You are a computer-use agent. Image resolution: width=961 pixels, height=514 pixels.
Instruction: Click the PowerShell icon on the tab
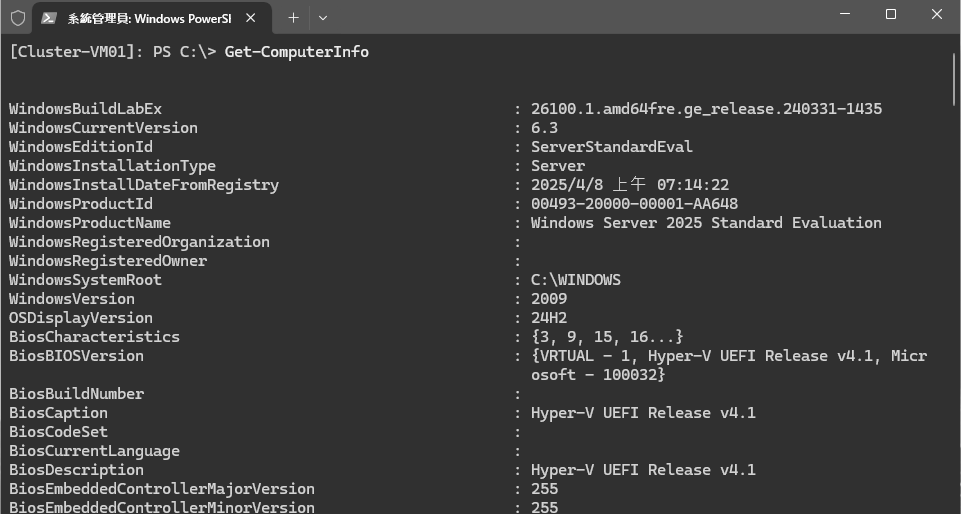[x=49, y=18]
